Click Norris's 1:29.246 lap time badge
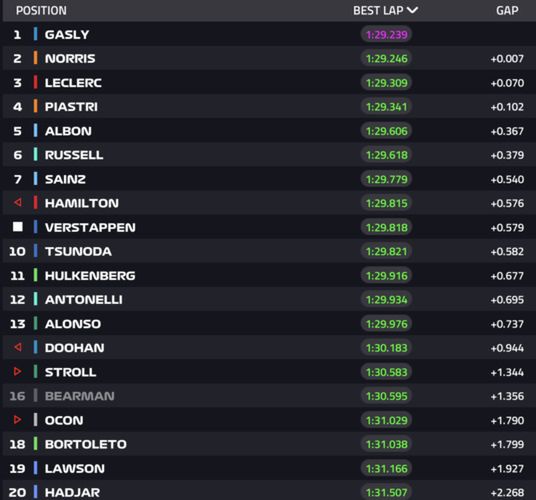Screen dimensions: 536x500 tap(386, 58)
